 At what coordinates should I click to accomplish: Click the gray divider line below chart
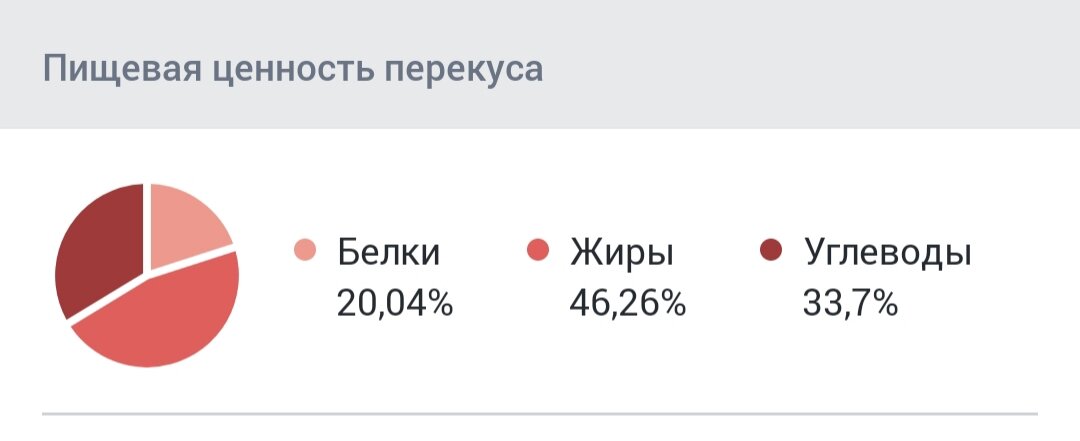pos(540,414)
